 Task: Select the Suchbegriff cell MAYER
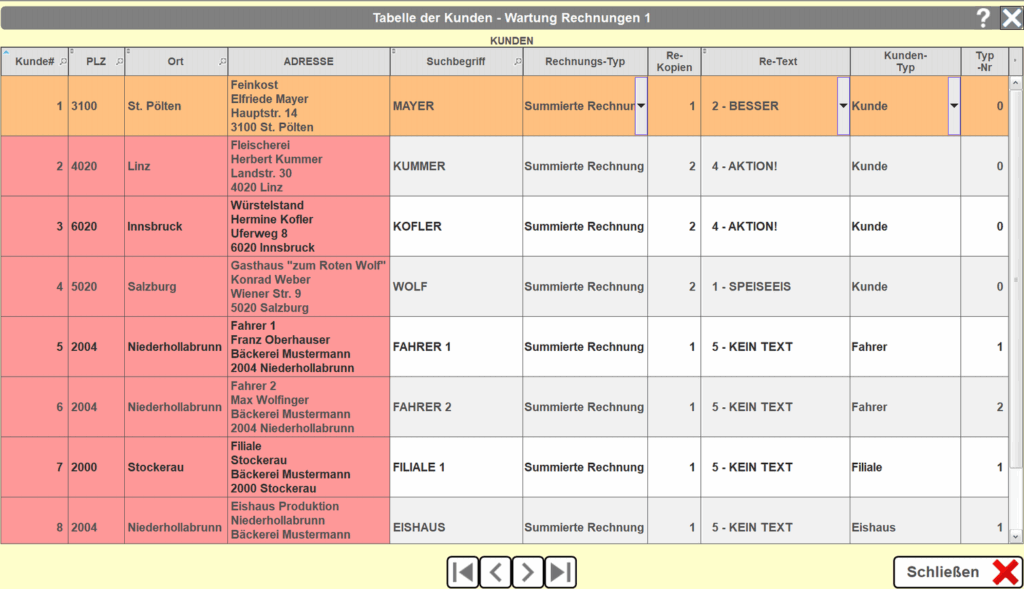456,106
